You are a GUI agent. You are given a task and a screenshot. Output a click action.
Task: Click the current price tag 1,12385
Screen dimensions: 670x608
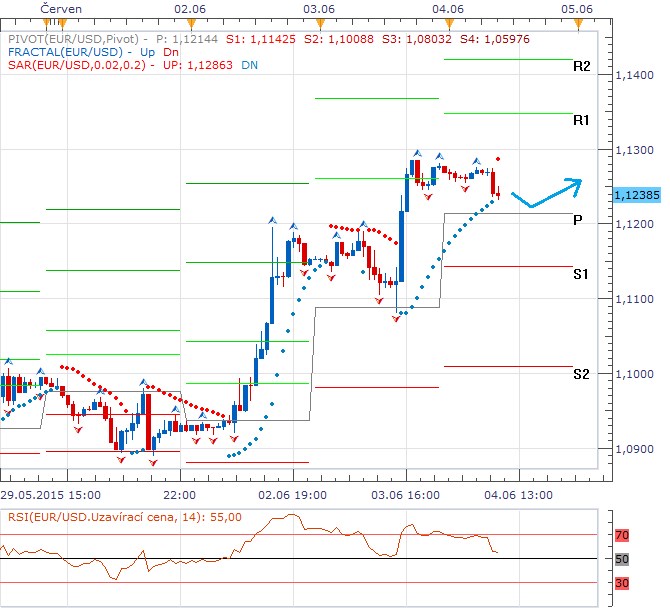637,195
